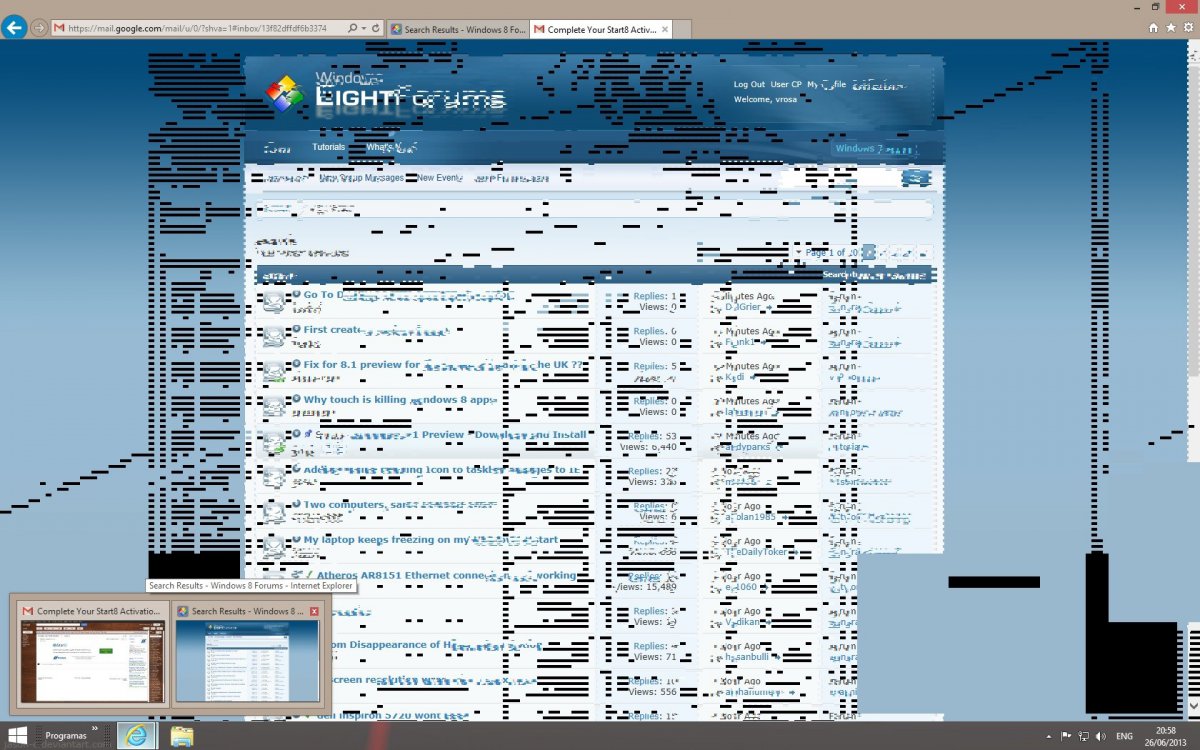1200x750 pixels.
Task: Open 'Atheros AR8151 Ethernet' thread
Action: pyautogui.click(x=446, y=575)
